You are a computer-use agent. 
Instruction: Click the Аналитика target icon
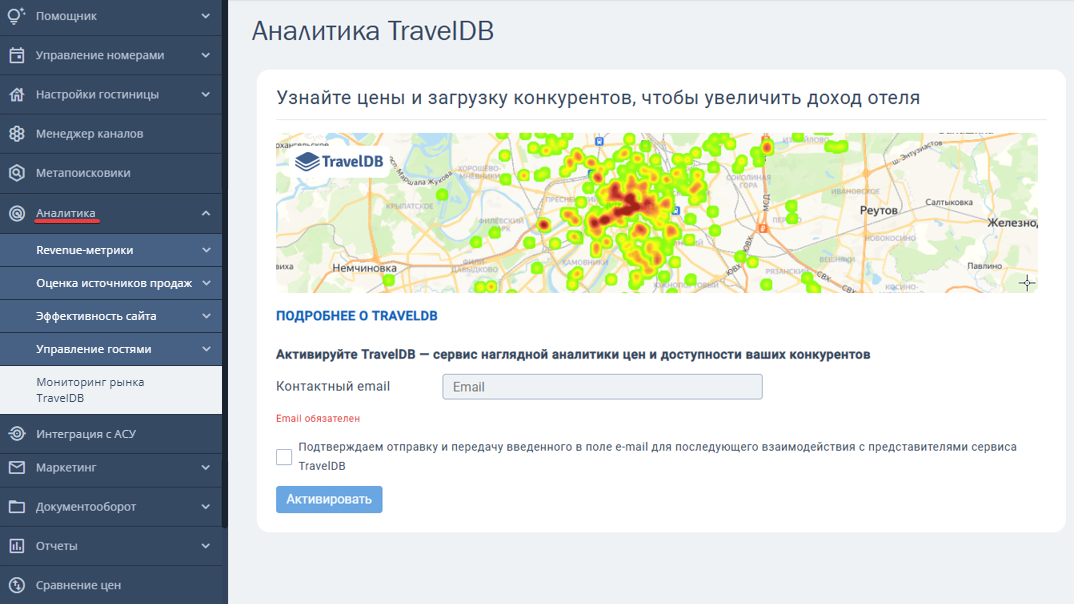16,213
